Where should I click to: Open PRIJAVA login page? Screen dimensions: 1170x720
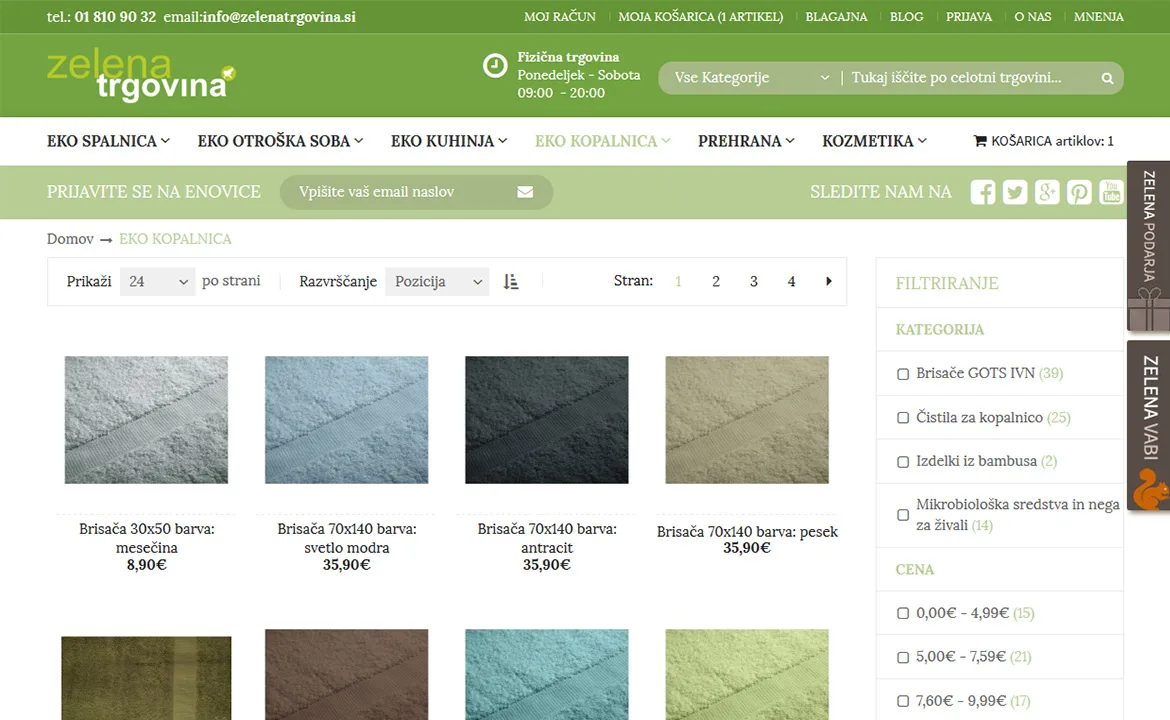[969, 16]
